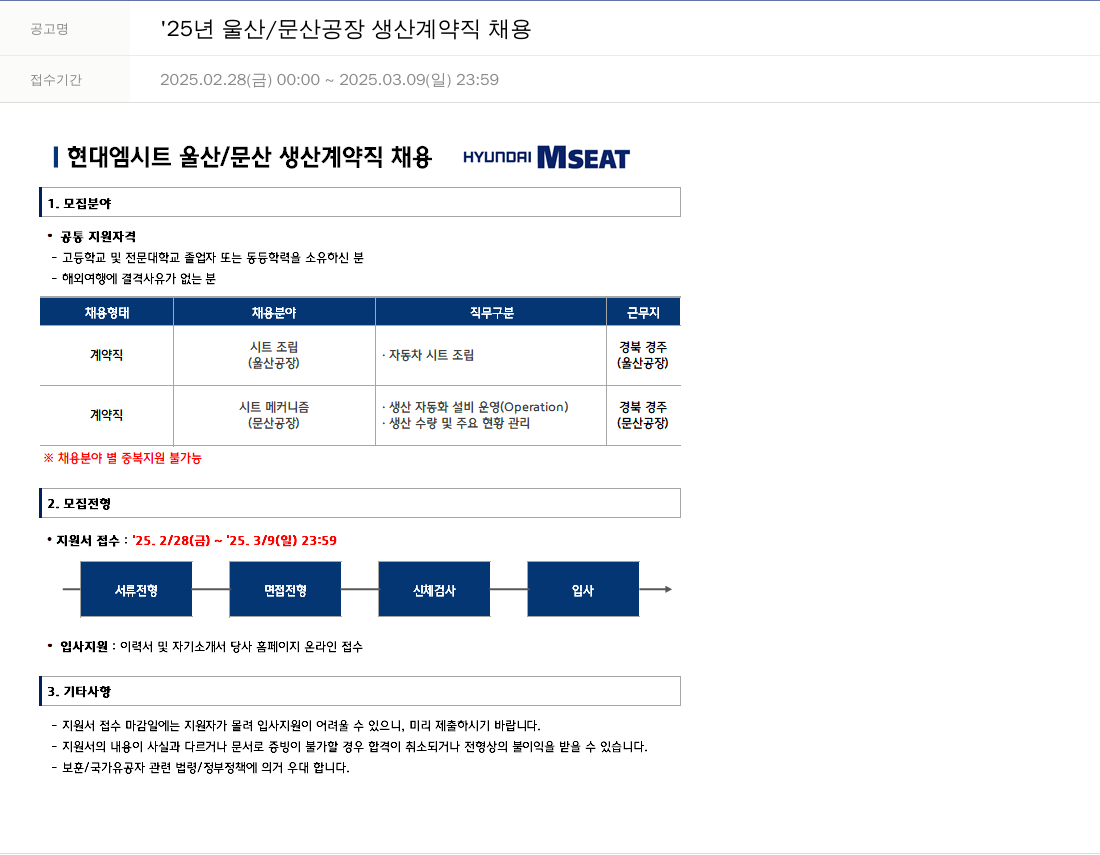The width and height of the screenshot is (1100, 855).
Task: Click the 자동차 시트 조립 cell
Action: pos(491,355)
